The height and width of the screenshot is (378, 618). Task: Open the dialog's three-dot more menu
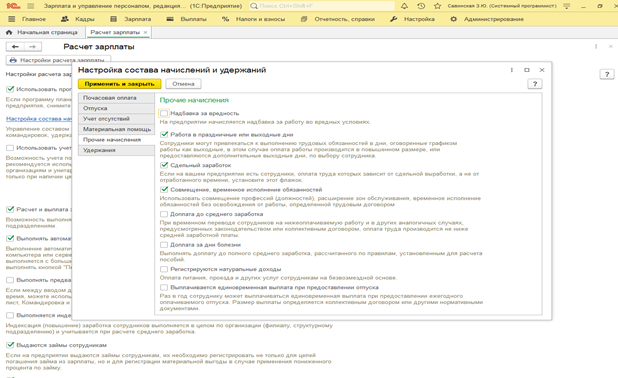(x=512, y=70)
